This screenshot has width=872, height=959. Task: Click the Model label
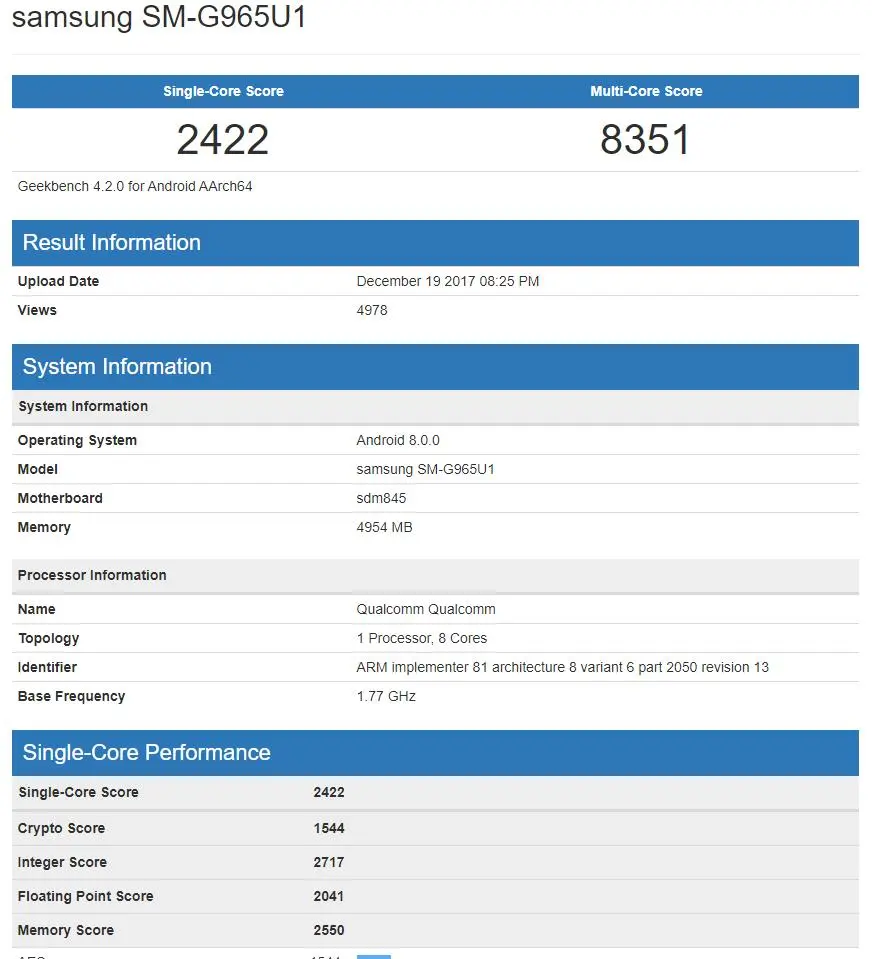point(38,469)
